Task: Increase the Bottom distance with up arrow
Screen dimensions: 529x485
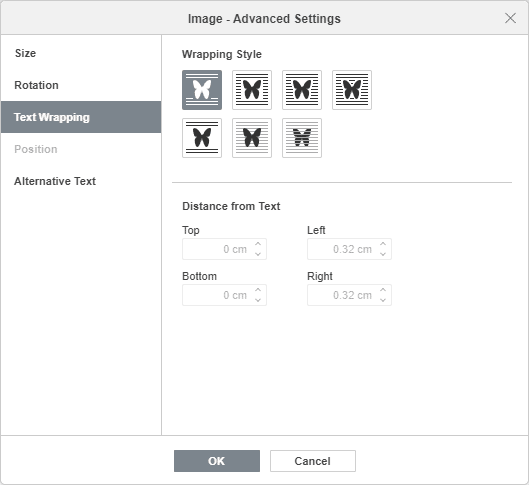Action: point(258,290)
